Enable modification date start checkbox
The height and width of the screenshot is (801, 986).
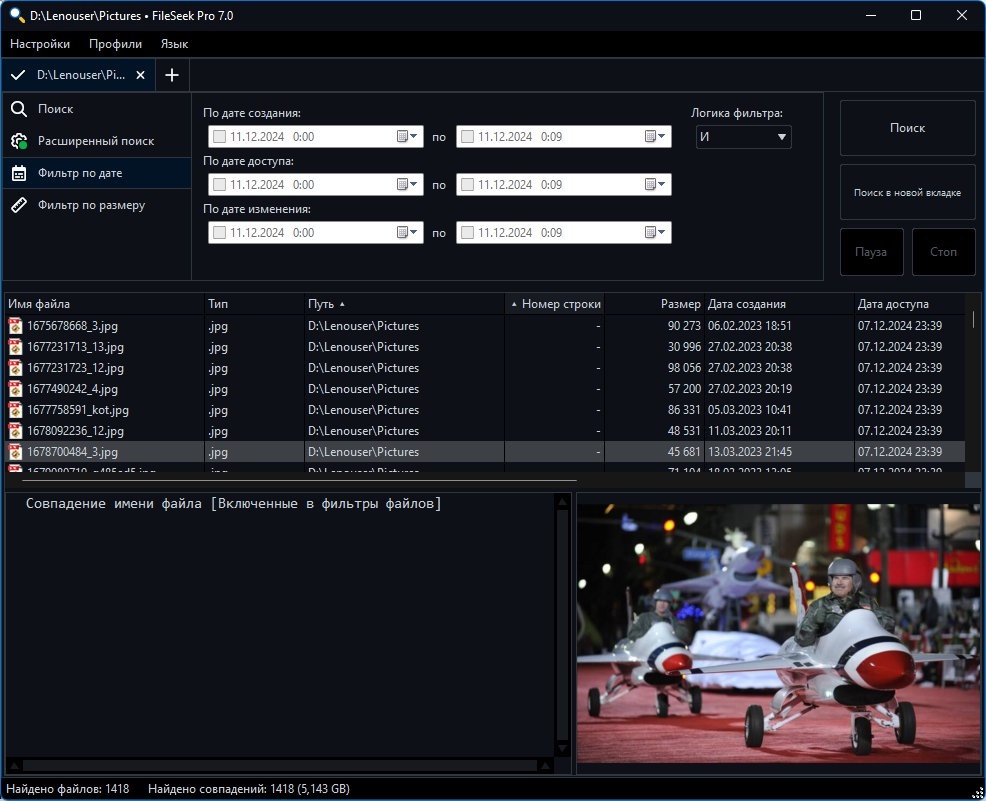[219, 233]
